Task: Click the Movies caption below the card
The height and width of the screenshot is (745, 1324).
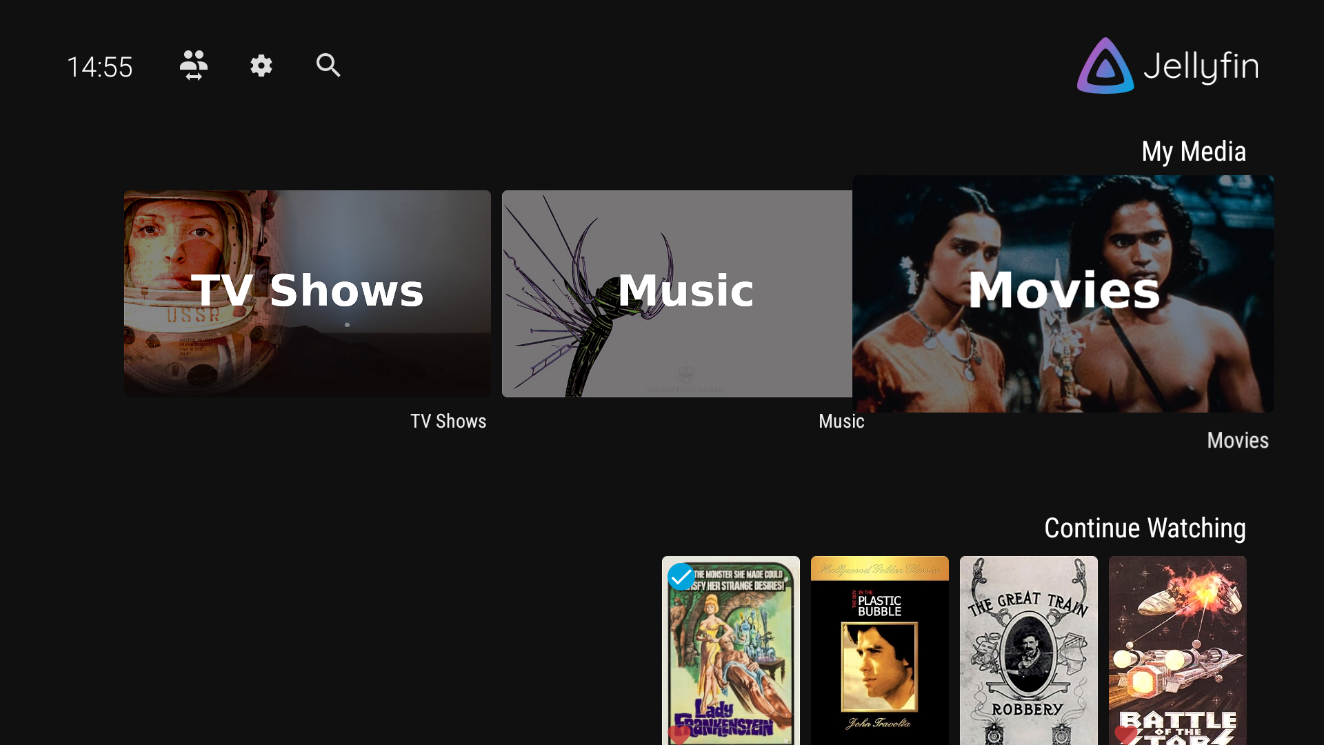Action: pos(1237,441)
